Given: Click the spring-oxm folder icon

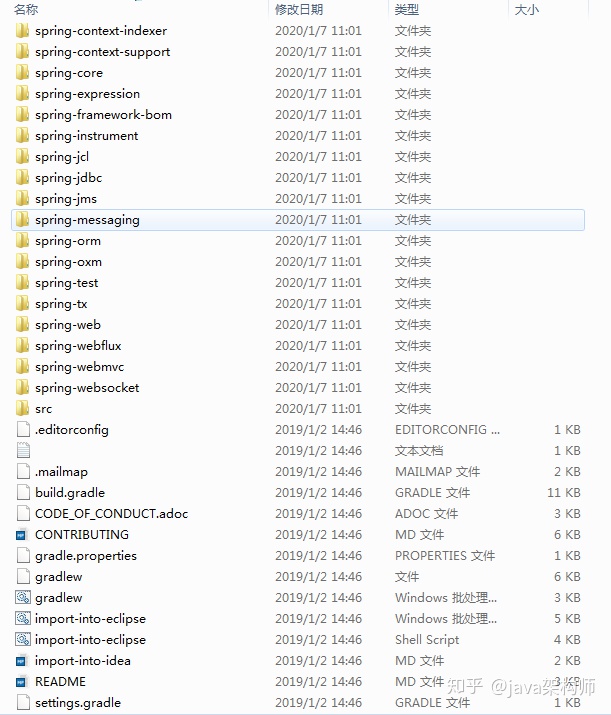Looking at the screenshot, I should point(22,261).
